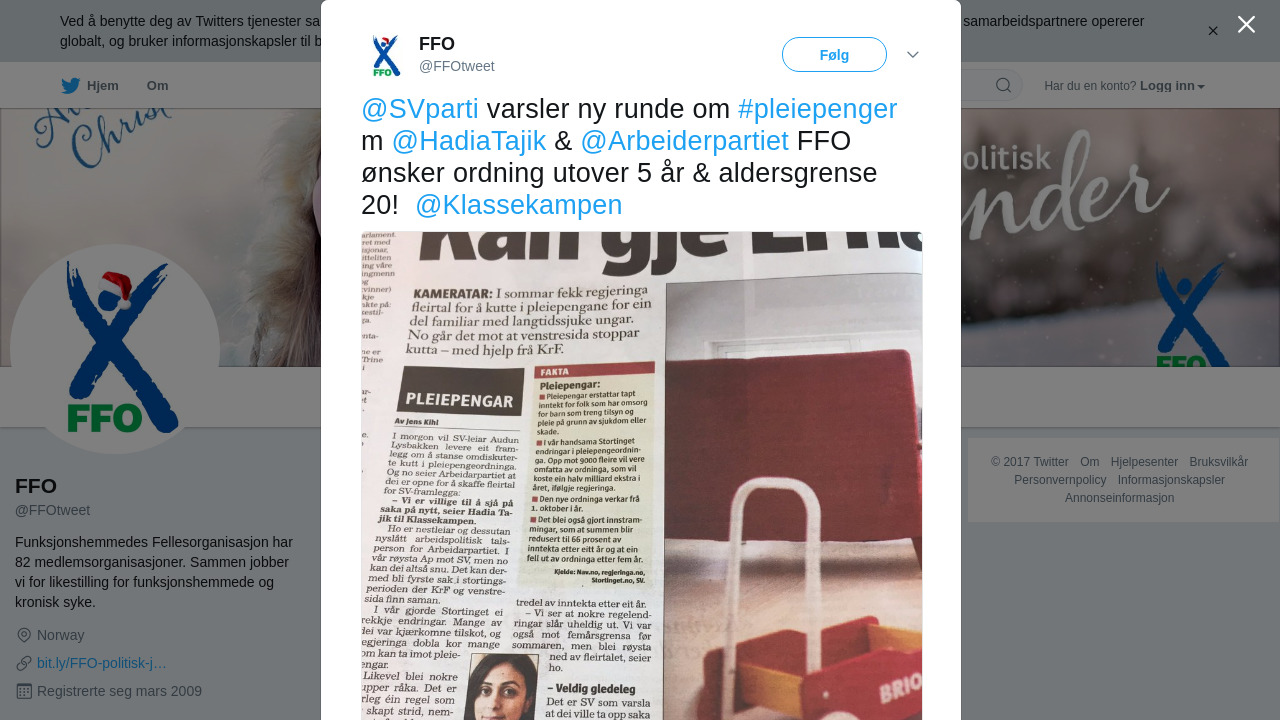This screenshot has height=720, width=1280.
Task: Open the Logg inn dropdown
Action: (x=1172, y=86)
